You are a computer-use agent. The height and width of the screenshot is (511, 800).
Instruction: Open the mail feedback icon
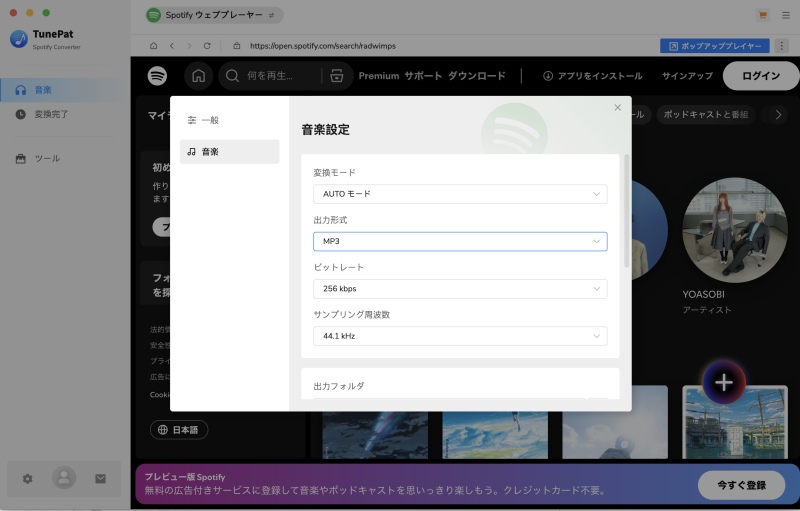pos(101,478)
